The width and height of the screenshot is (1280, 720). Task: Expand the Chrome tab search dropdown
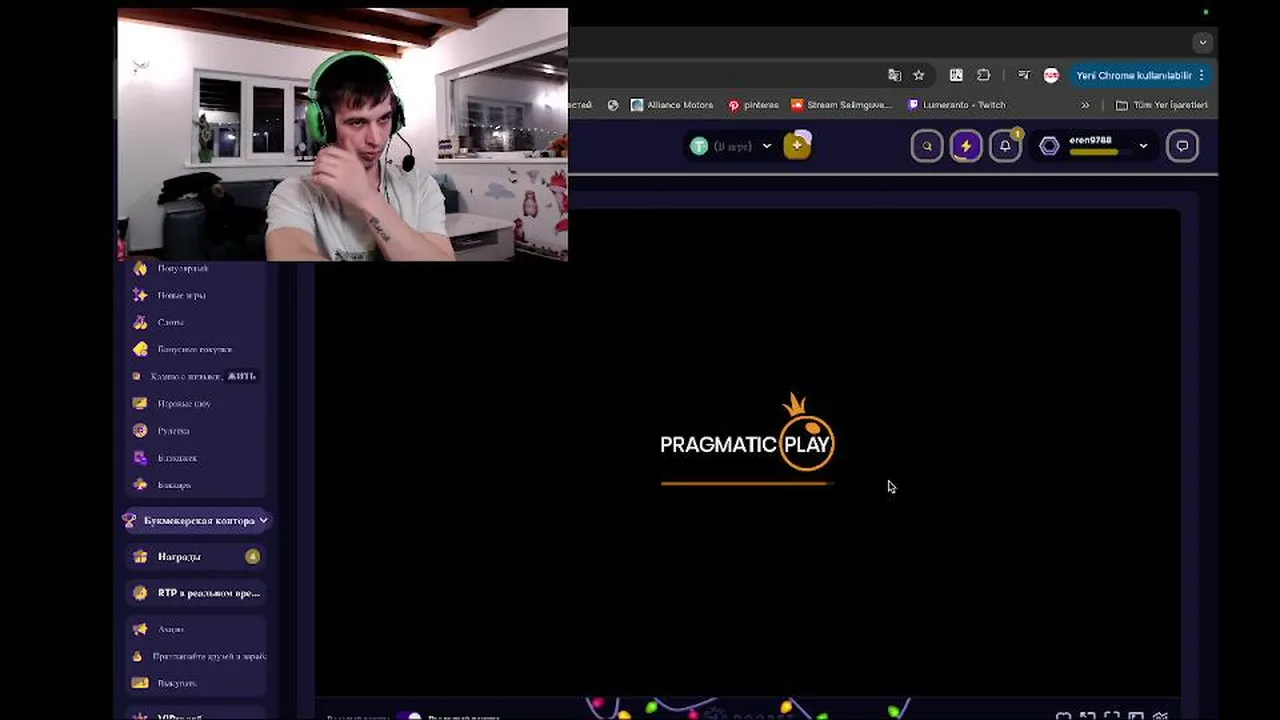pos(1203,42)
